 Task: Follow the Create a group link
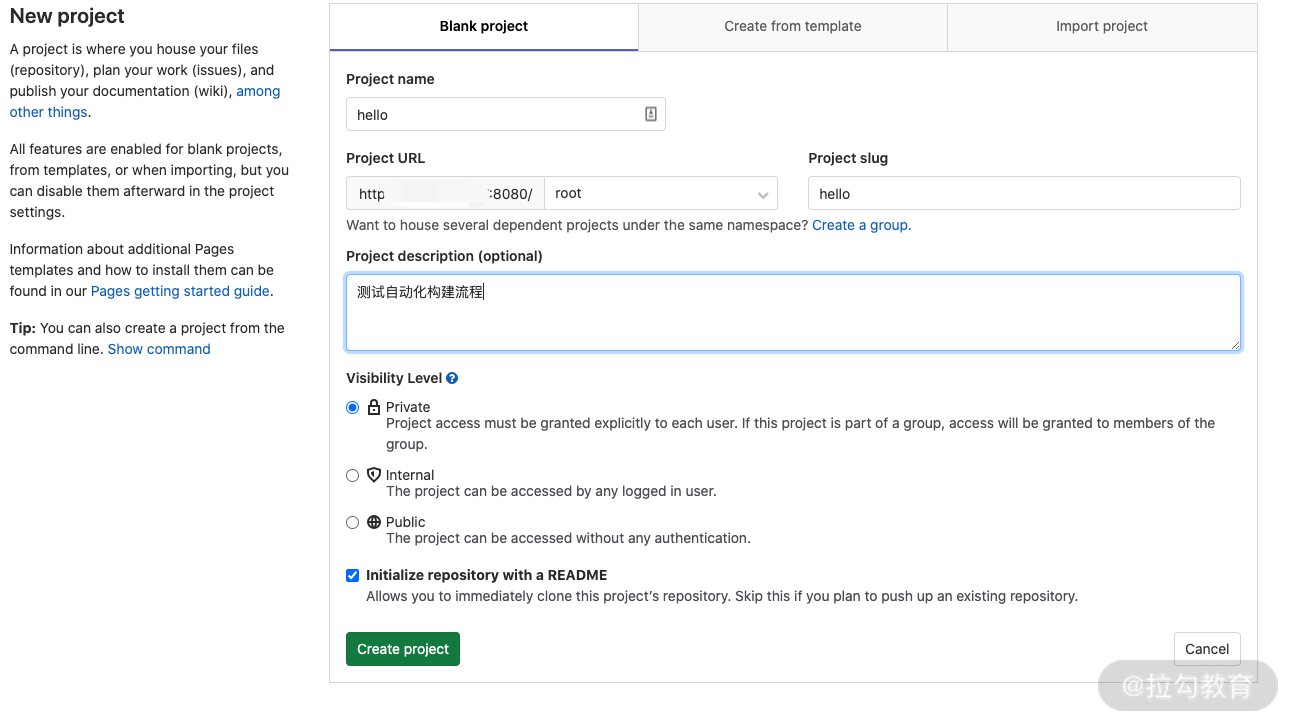pyautogui.click(x=860, y=225)
